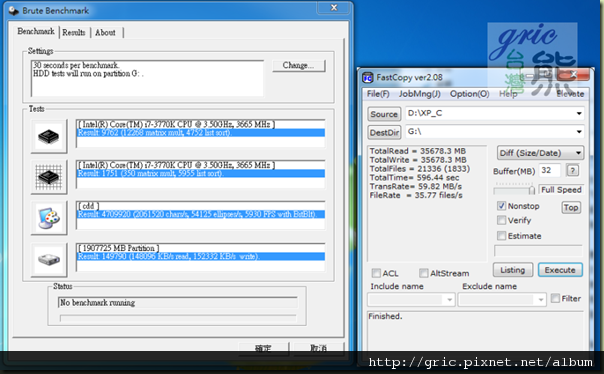Click the Execute button
This screenshot has height=374, width=604.
[x=560, y=270]
